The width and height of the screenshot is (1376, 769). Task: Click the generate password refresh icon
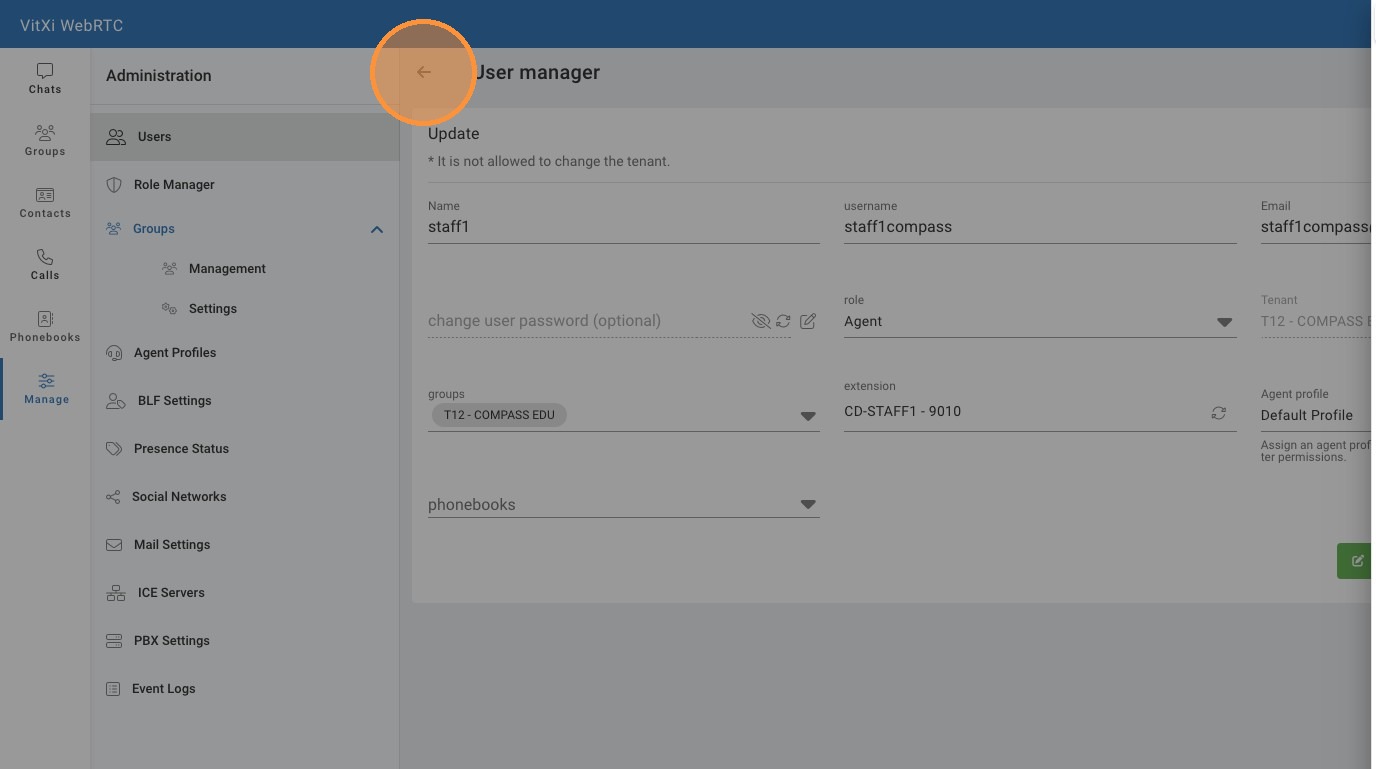point(783,321)
